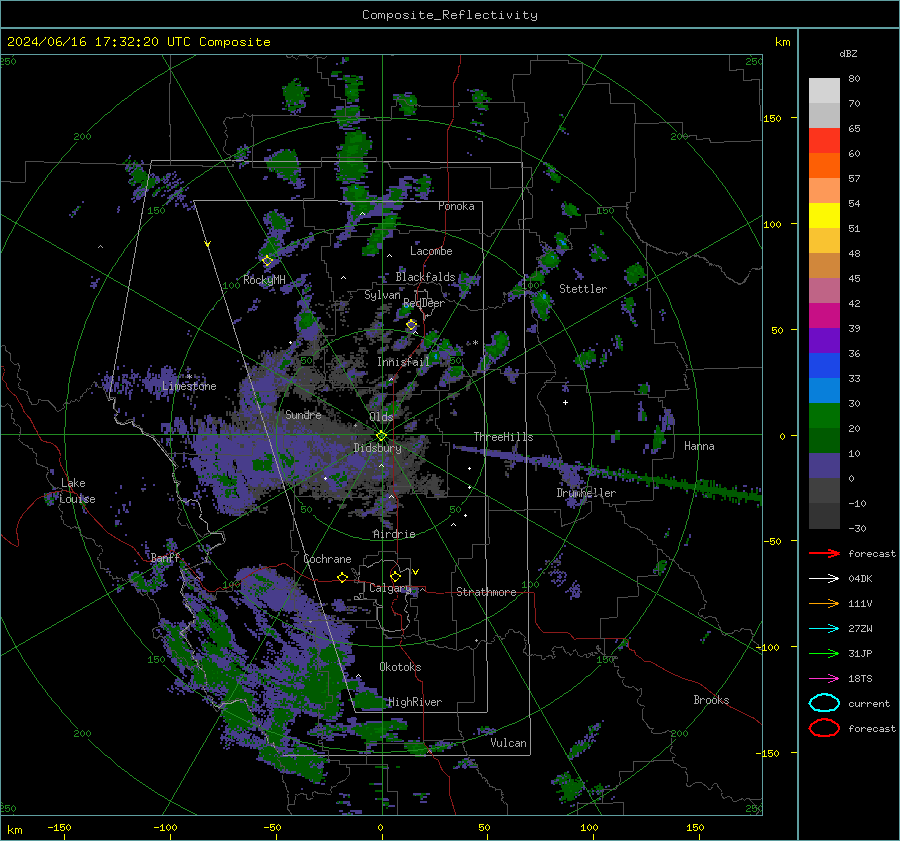Pick the purple 36-39 dBZ swatch

click(824, 341)
